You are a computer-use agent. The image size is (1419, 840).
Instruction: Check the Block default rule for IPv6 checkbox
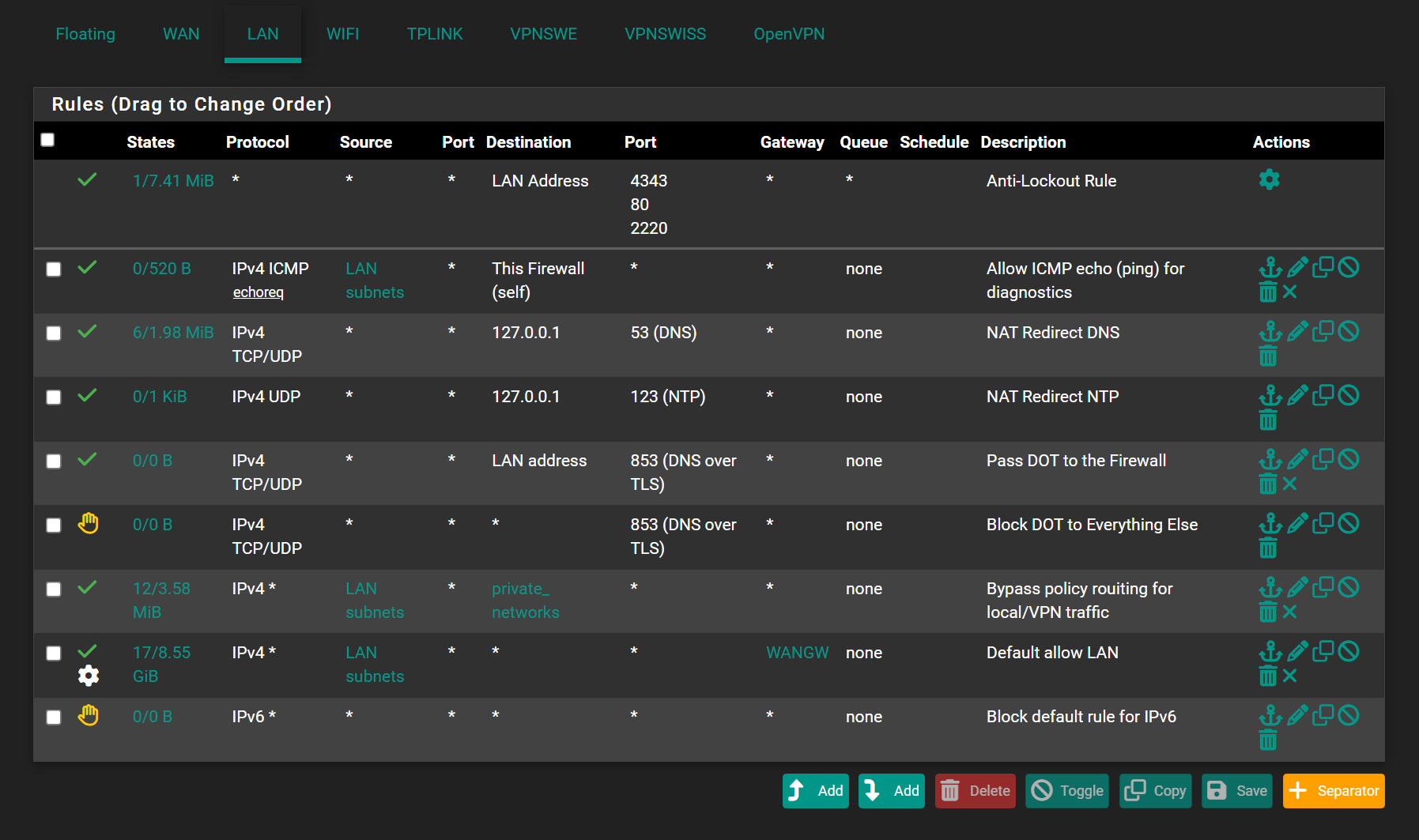click(54, 718)
